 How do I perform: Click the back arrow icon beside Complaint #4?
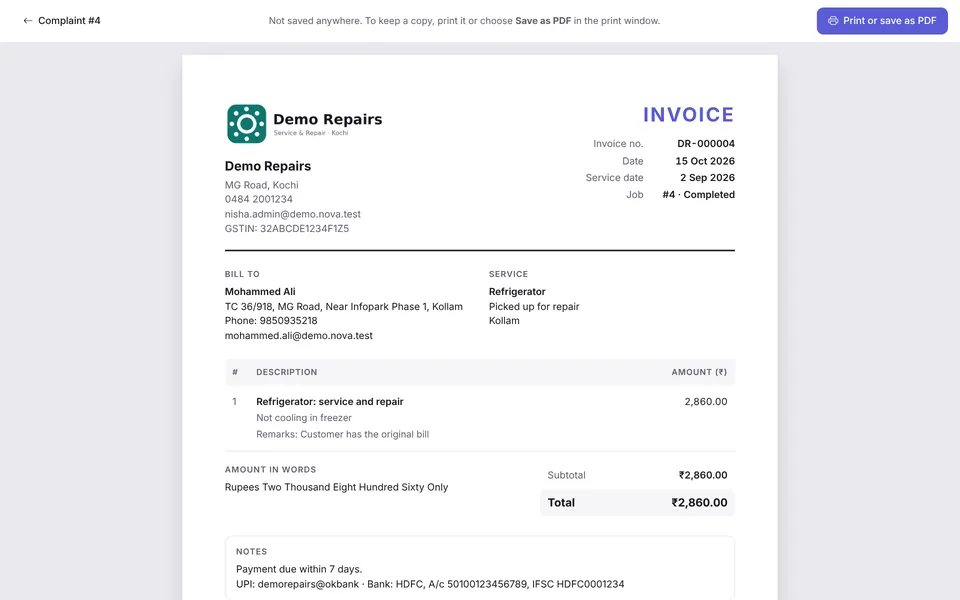tap(28, 21)
